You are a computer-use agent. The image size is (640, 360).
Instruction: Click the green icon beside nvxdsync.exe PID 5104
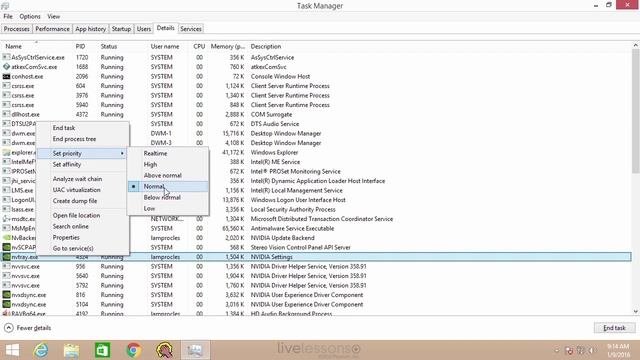tap(6, 304)
